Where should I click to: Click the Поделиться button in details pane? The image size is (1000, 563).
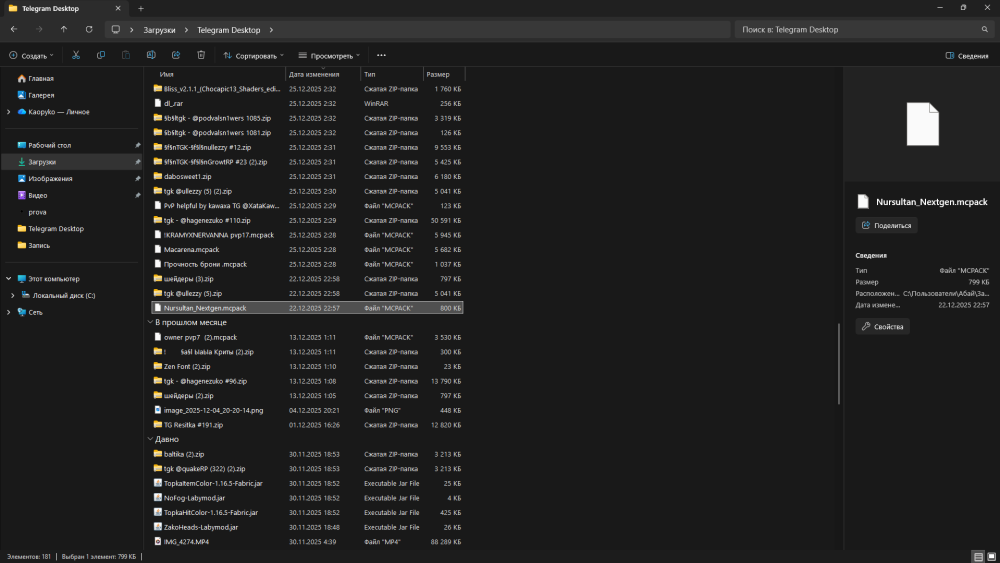886,225
